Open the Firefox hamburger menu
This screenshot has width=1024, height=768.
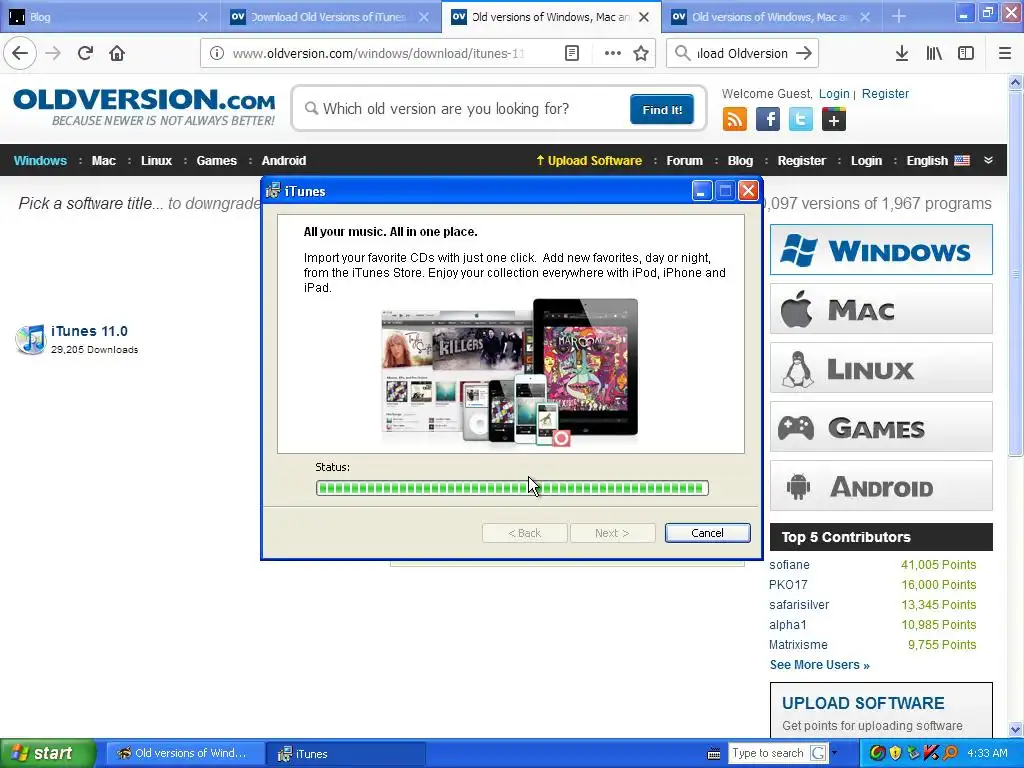pos(1005,54)
